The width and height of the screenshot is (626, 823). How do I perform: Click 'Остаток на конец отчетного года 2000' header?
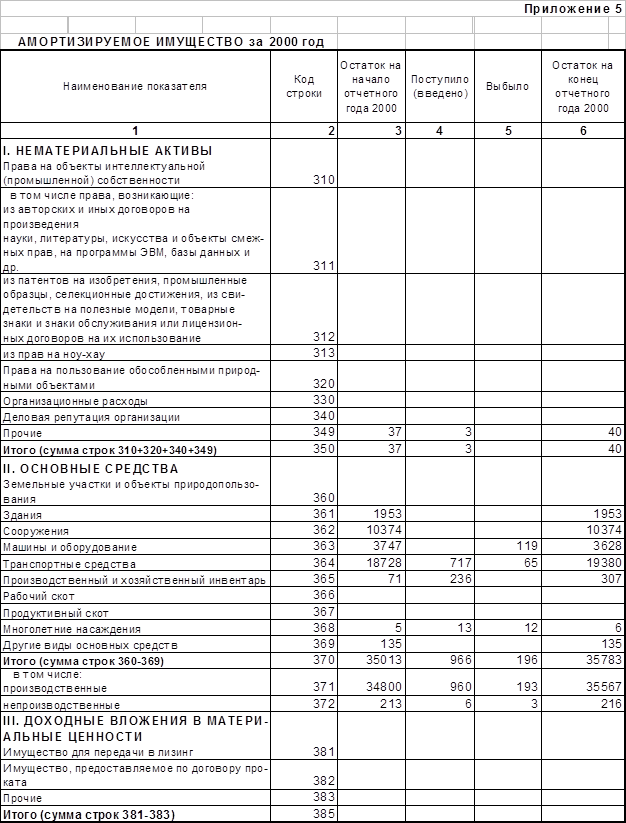(582, 87)
